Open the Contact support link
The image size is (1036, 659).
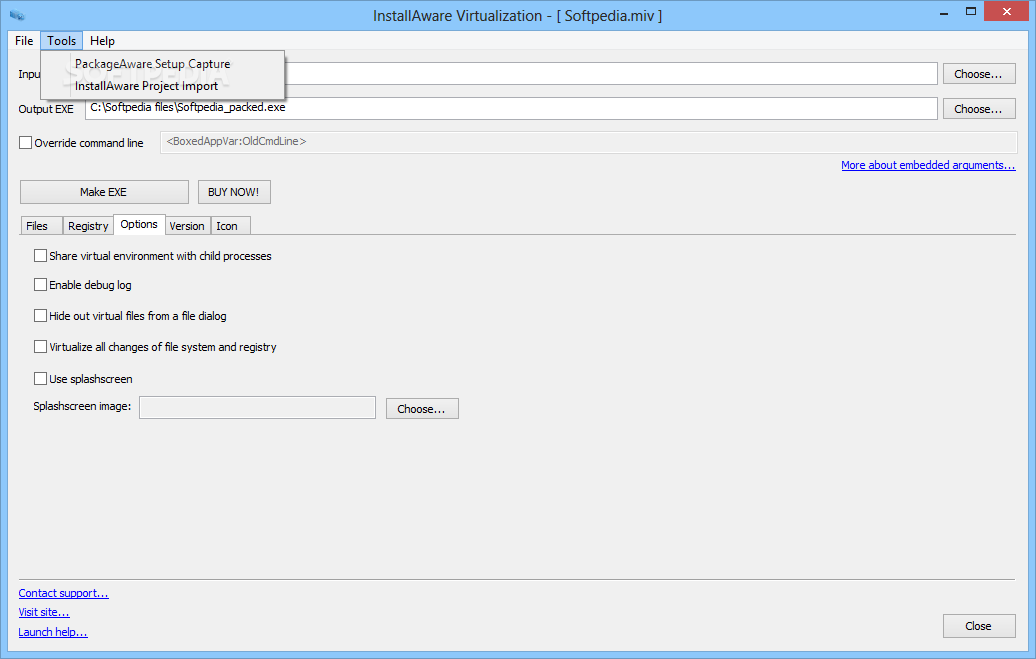click(63, 593)
